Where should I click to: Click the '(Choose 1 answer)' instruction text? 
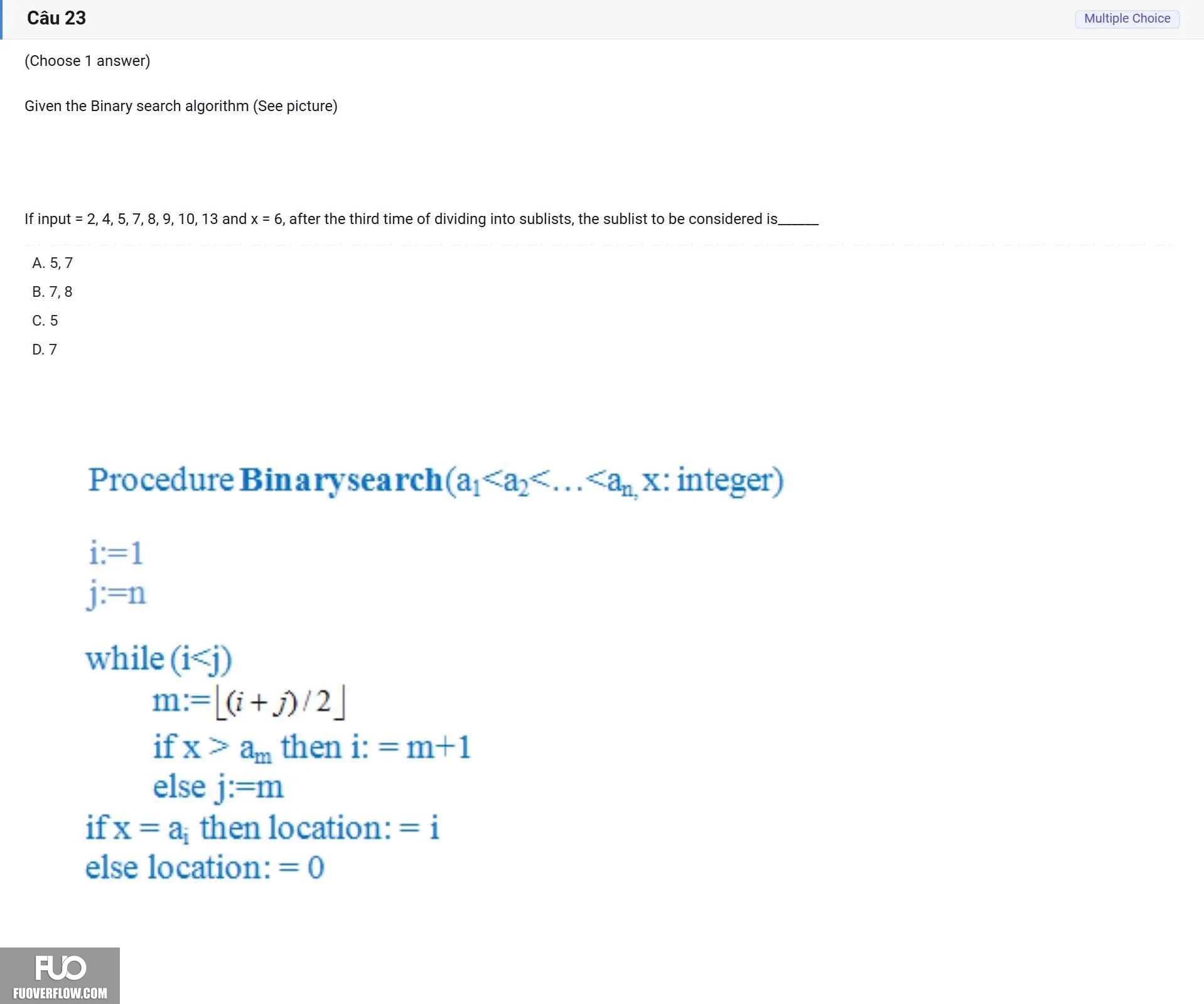87,61
